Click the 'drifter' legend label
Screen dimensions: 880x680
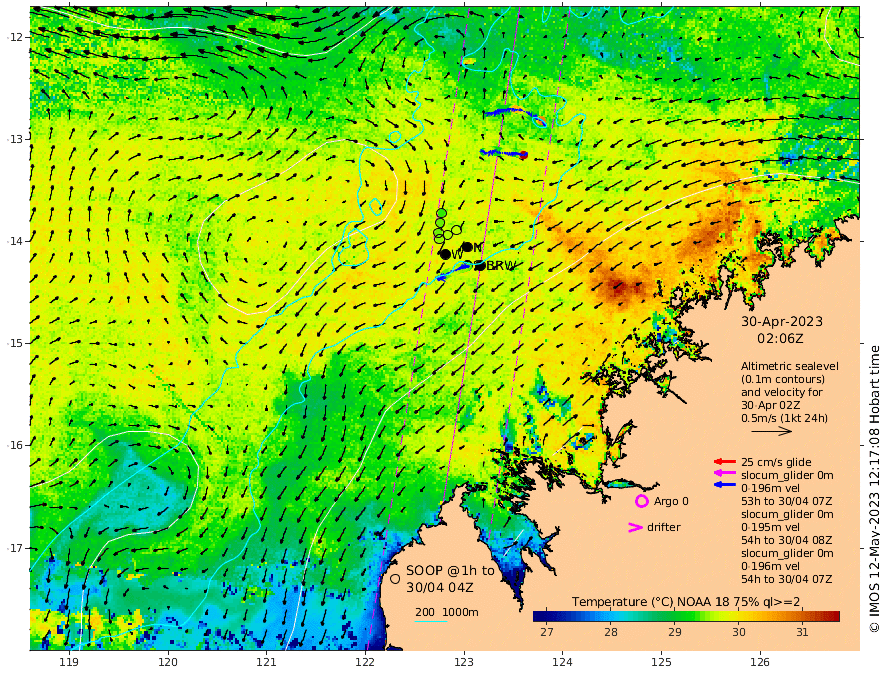coord(663,527)
